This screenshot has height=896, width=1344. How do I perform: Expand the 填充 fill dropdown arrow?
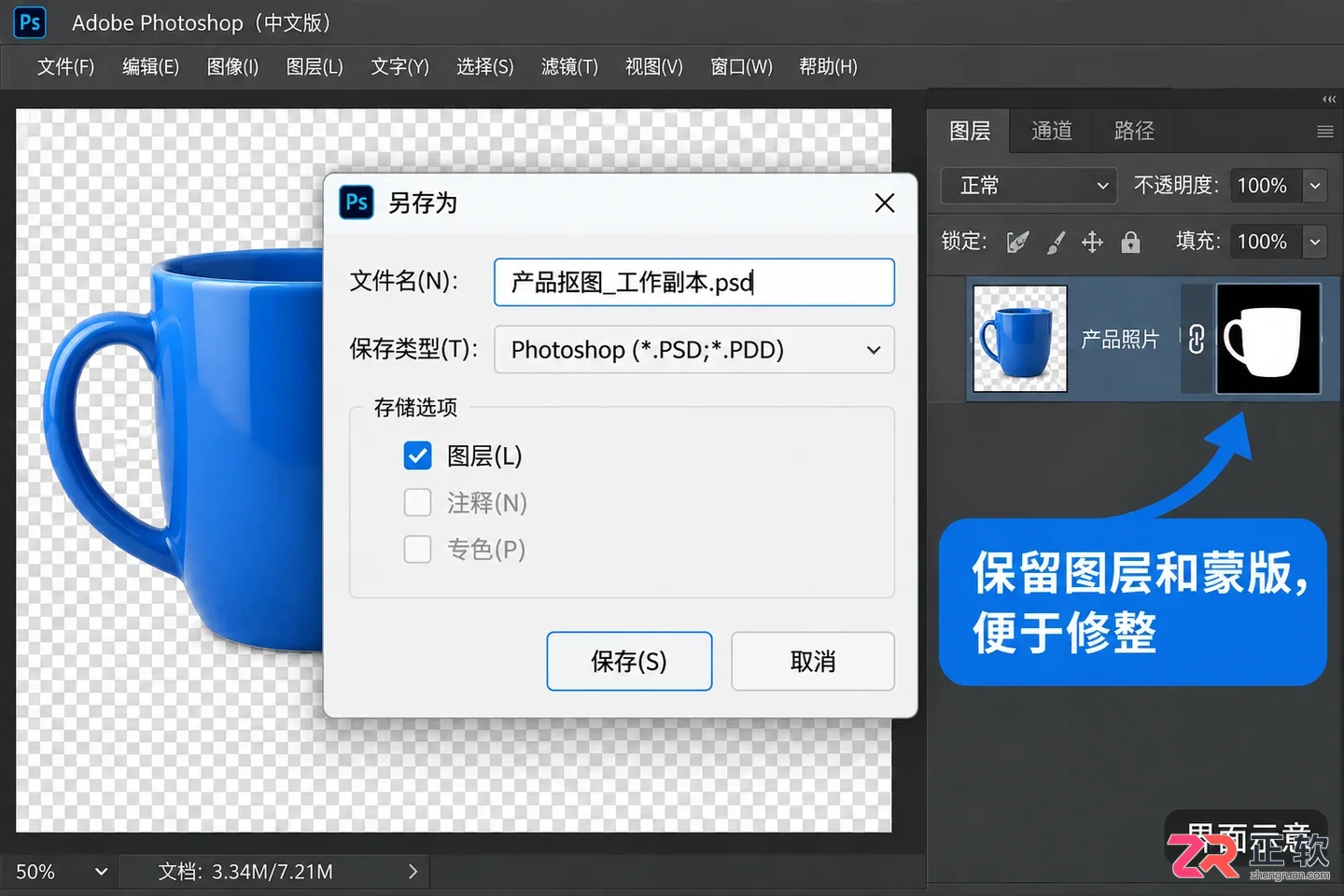point(1315,242)
